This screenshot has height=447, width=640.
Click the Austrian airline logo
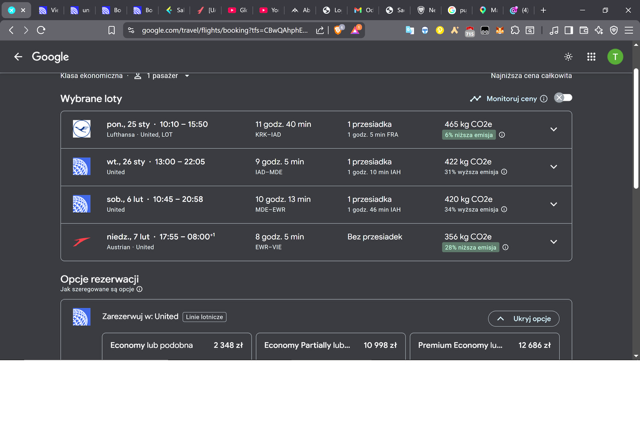tap(82, 242)
